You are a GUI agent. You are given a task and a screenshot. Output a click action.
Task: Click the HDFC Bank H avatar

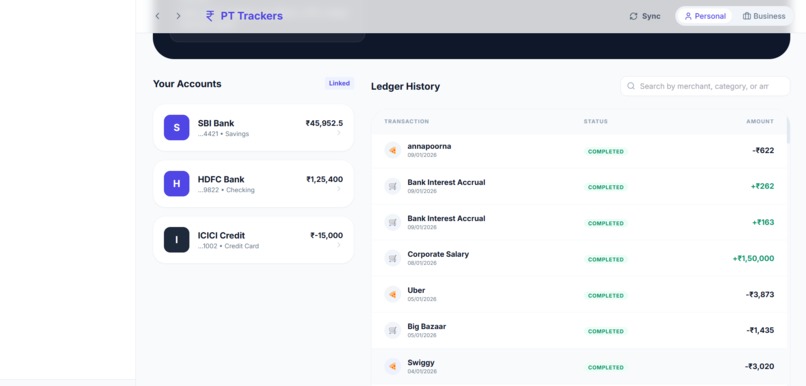click(x=177, y=183)
